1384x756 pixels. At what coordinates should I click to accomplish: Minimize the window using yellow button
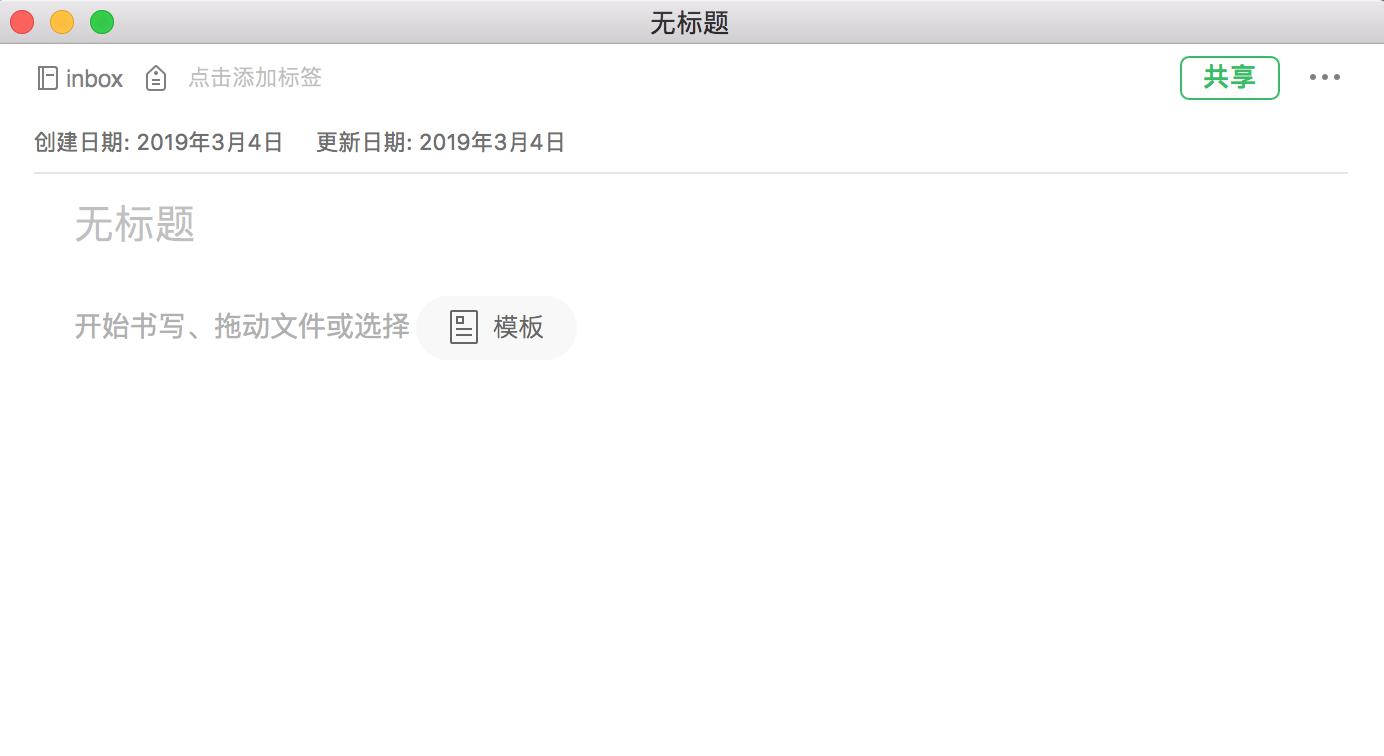pyautogui.click(x=62, y=22)
